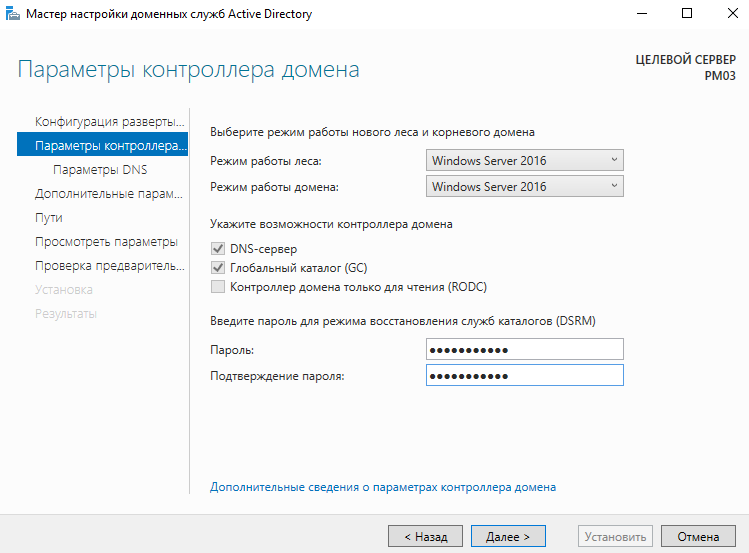Open the Режим работы домена dropdown
The width and height of the screenshot is (749, 553).
pos(524,186)
